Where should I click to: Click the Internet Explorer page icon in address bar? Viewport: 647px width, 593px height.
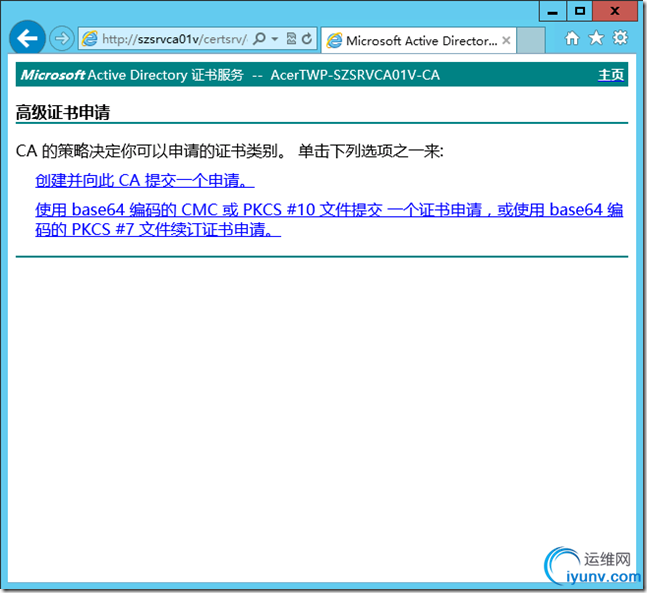pos(90,39)
